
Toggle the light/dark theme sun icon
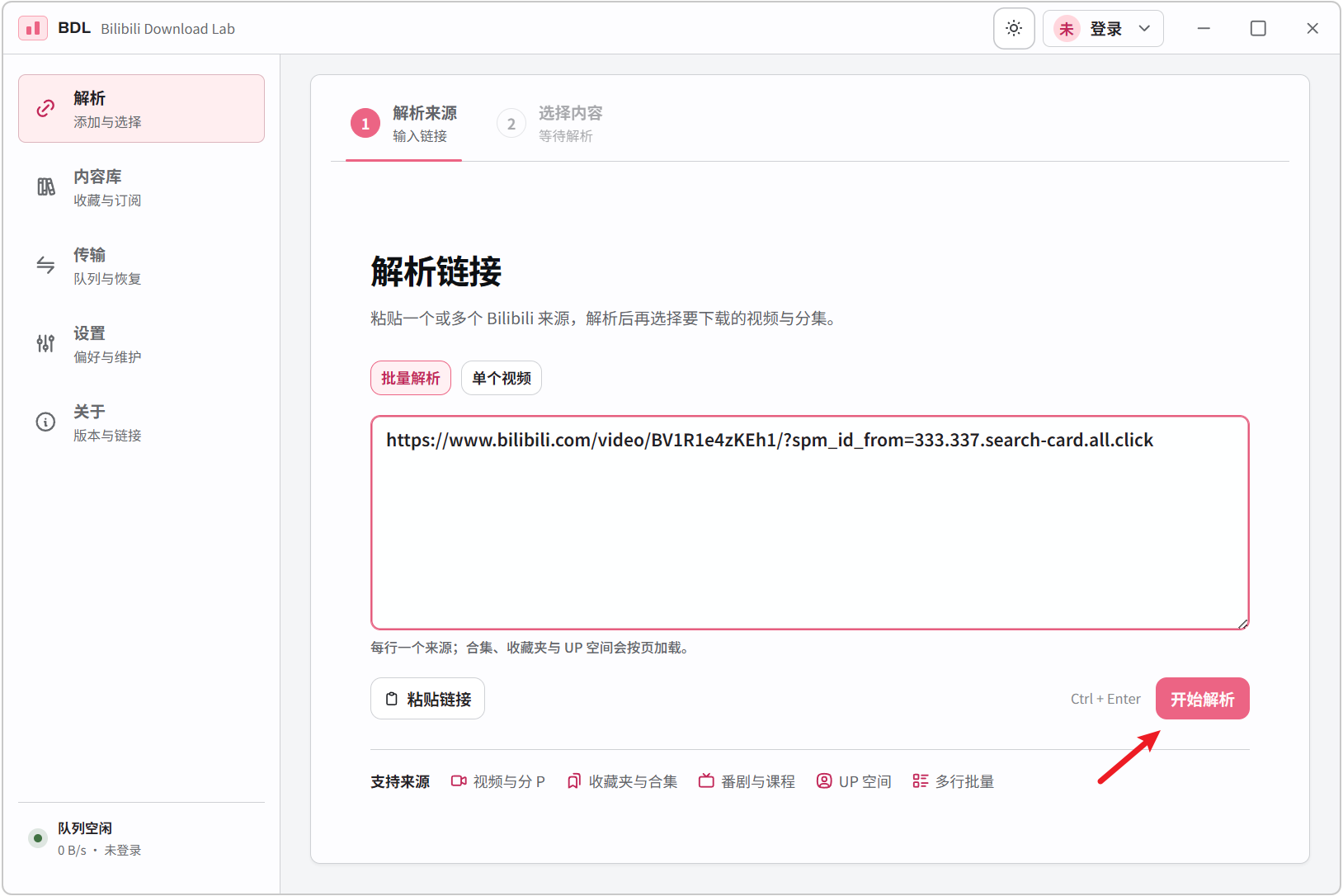(1014, 29)
